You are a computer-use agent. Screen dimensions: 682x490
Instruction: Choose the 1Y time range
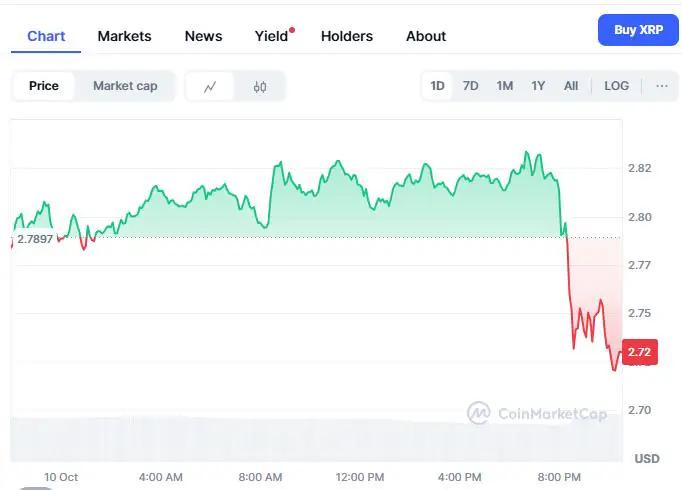[x=538, y=86]
